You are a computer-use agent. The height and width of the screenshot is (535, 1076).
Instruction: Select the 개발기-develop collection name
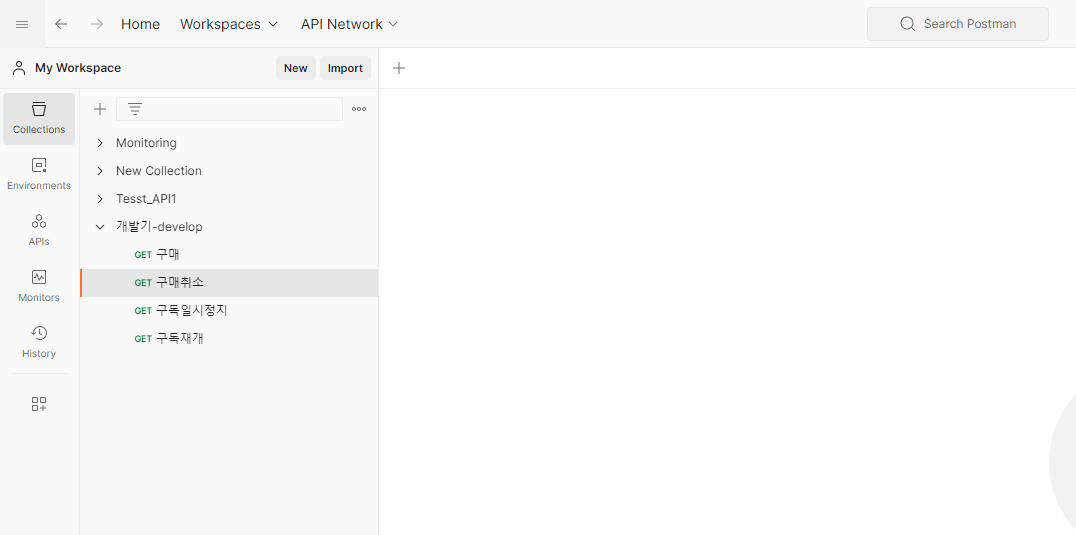pos(159,227)
